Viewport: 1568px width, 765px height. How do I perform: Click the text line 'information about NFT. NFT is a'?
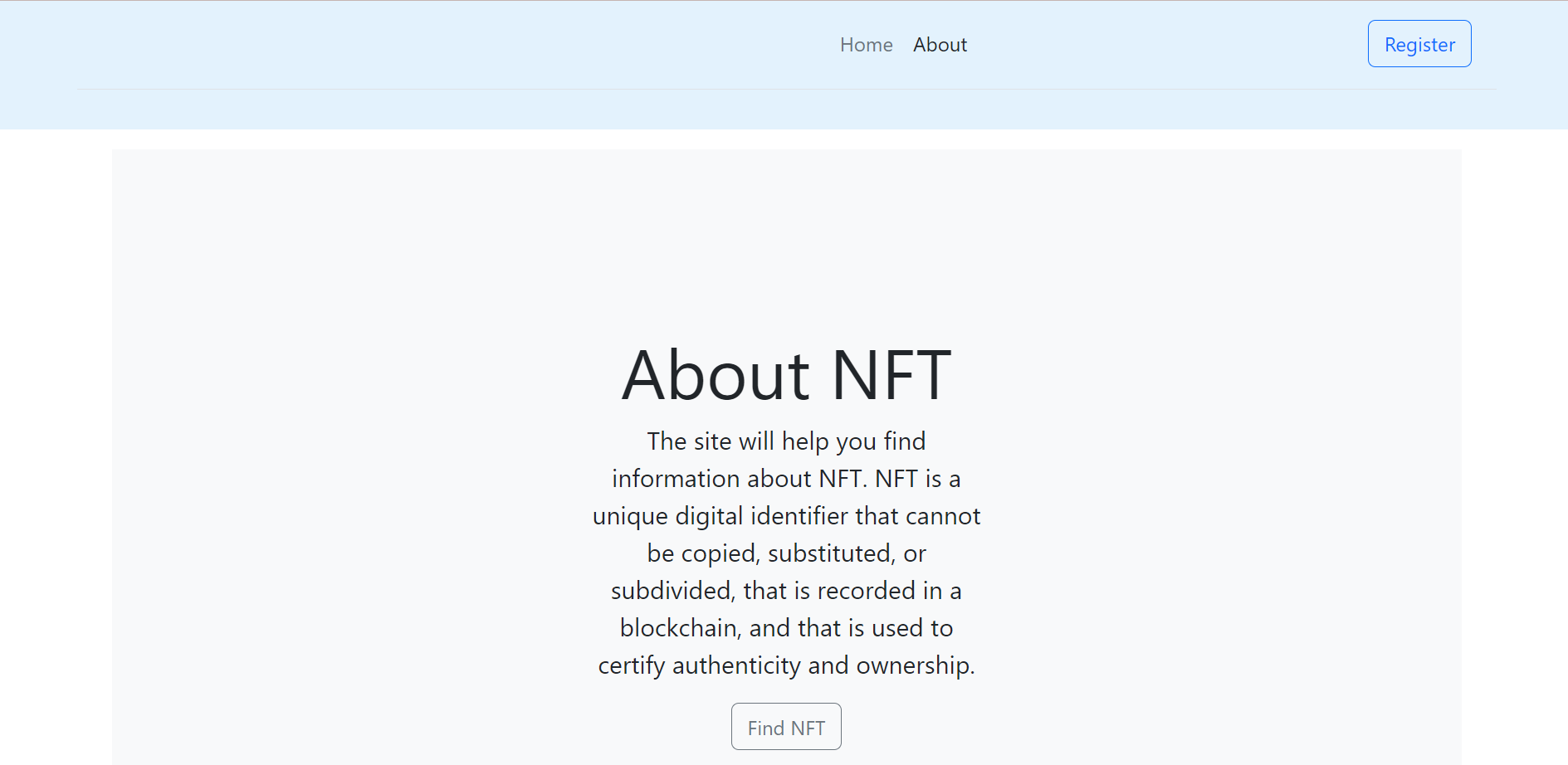(x=786, y=479)
